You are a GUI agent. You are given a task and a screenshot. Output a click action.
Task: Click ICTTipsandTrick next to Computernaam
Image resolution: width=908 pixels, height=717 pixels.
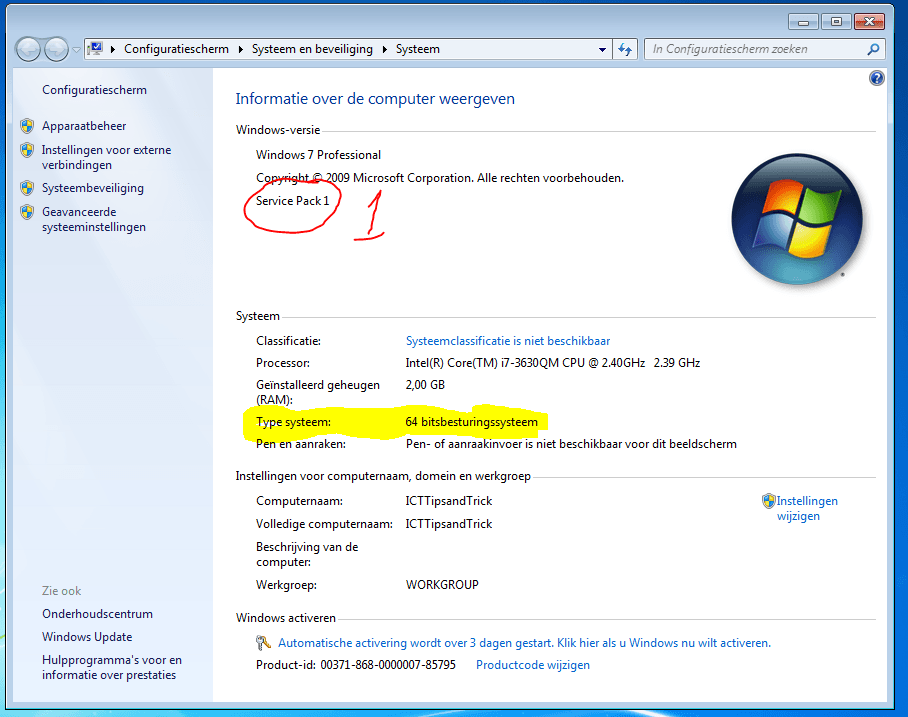click(x=449, y=501)
